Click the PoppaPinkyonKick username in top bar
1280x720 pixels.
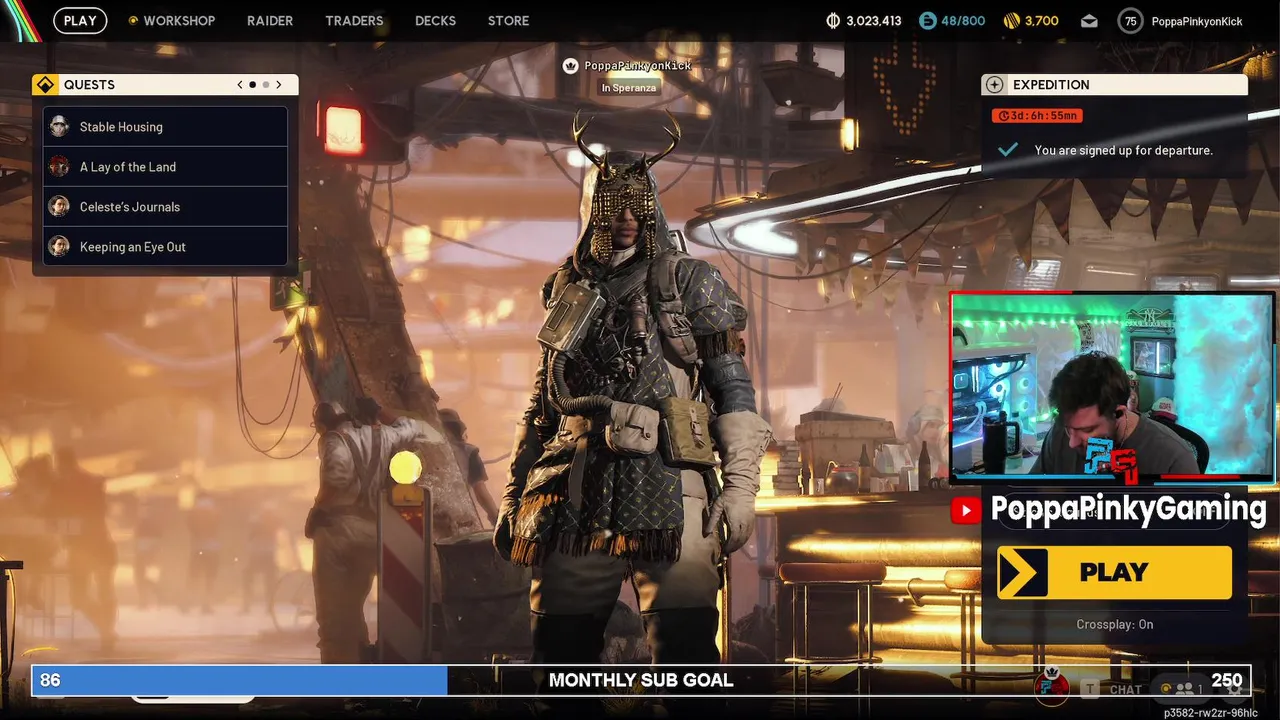[x=1197, y=21]
